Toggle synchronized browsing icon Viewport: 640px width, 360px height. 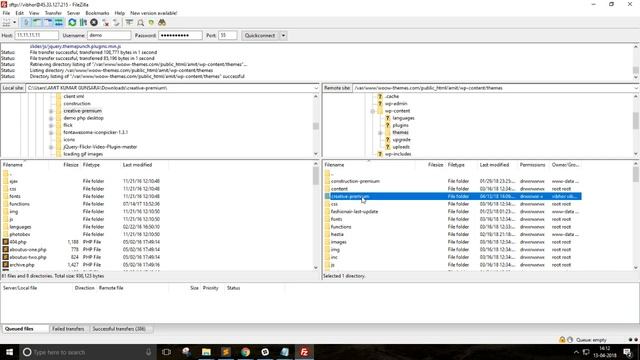pos(151,22)
